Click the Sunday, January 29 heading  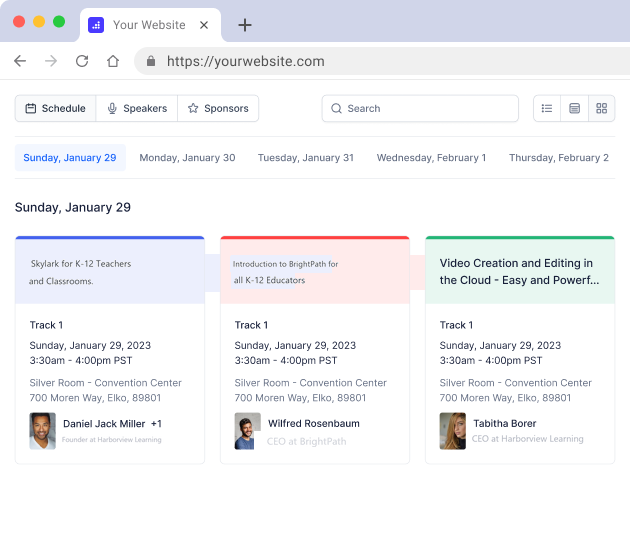point(73,207)
